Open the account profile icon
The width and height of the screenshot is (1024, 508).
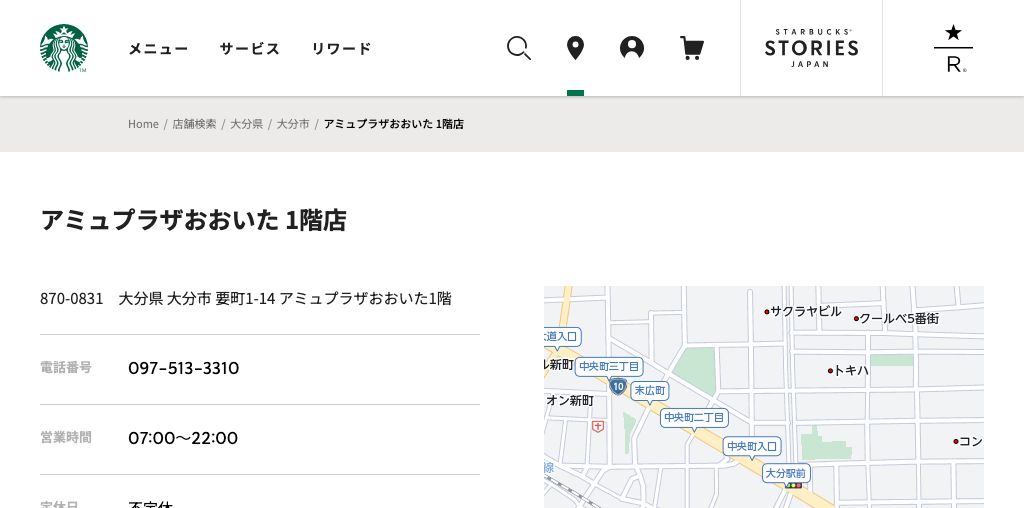(x=632, y=48)
